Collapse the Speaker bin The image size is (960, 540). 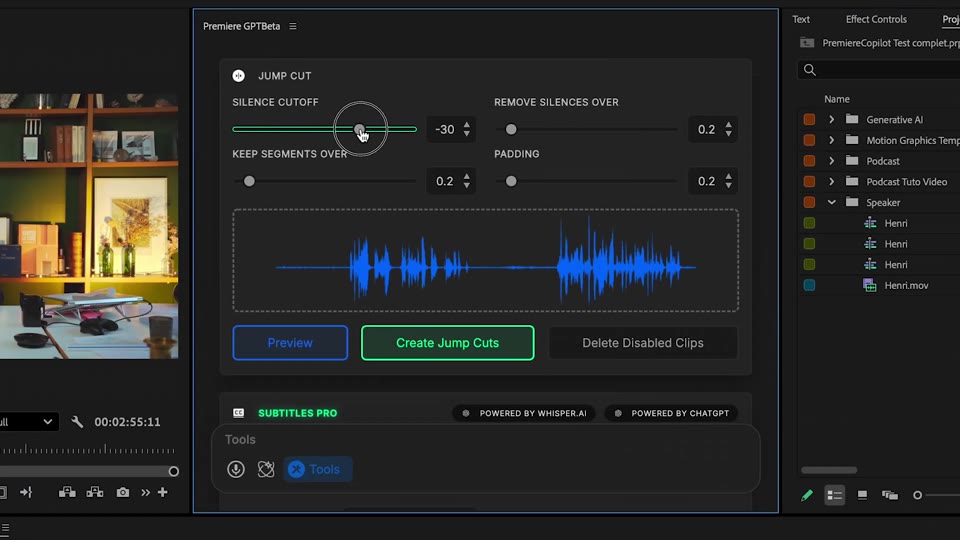click(x=831, y=203)
